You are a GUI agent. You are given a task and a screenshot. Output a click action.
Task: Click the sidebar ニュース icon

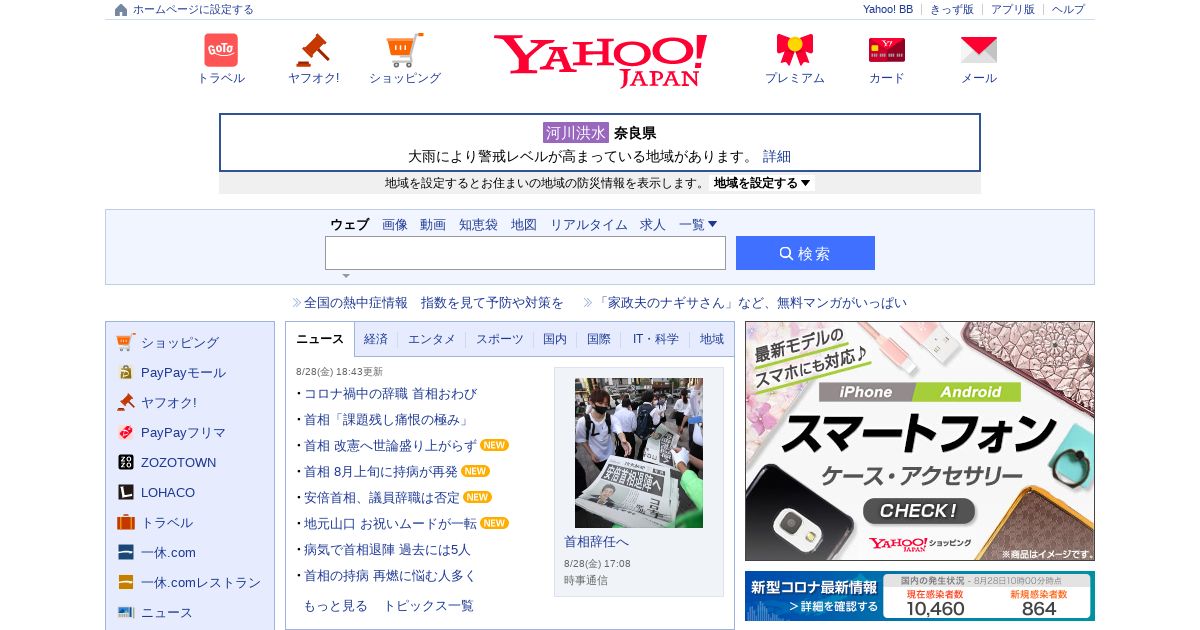pyautogui.click(x=126, y=612)
